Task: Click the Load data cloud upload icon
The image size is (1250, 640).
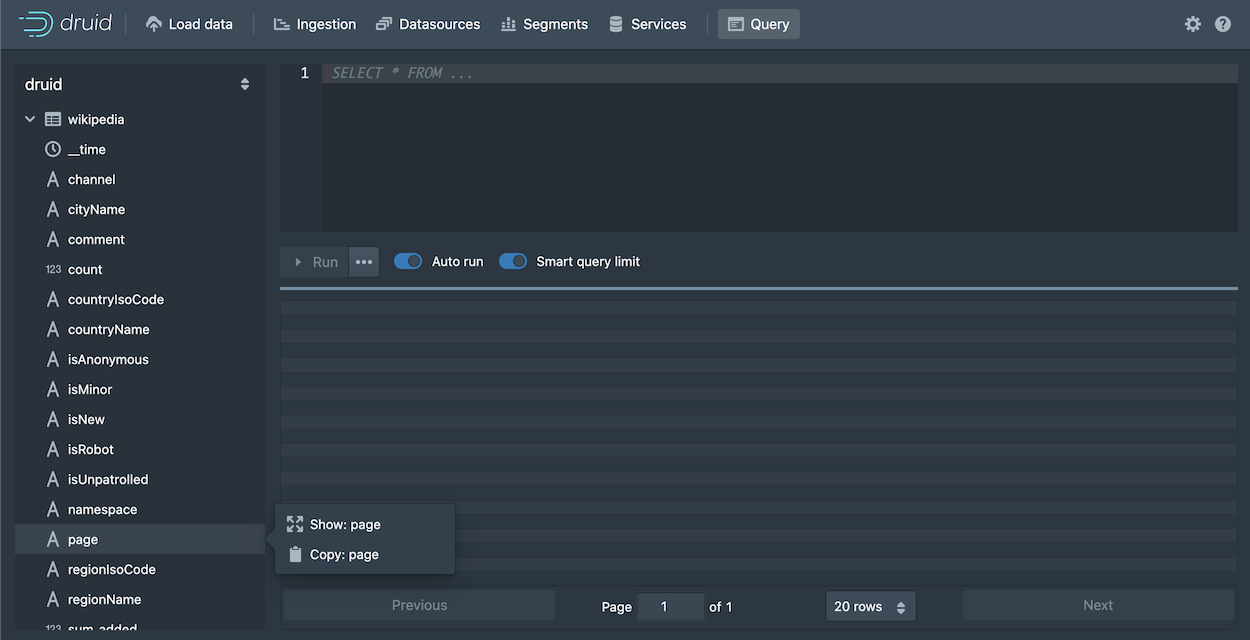Action: pos(153,24)
